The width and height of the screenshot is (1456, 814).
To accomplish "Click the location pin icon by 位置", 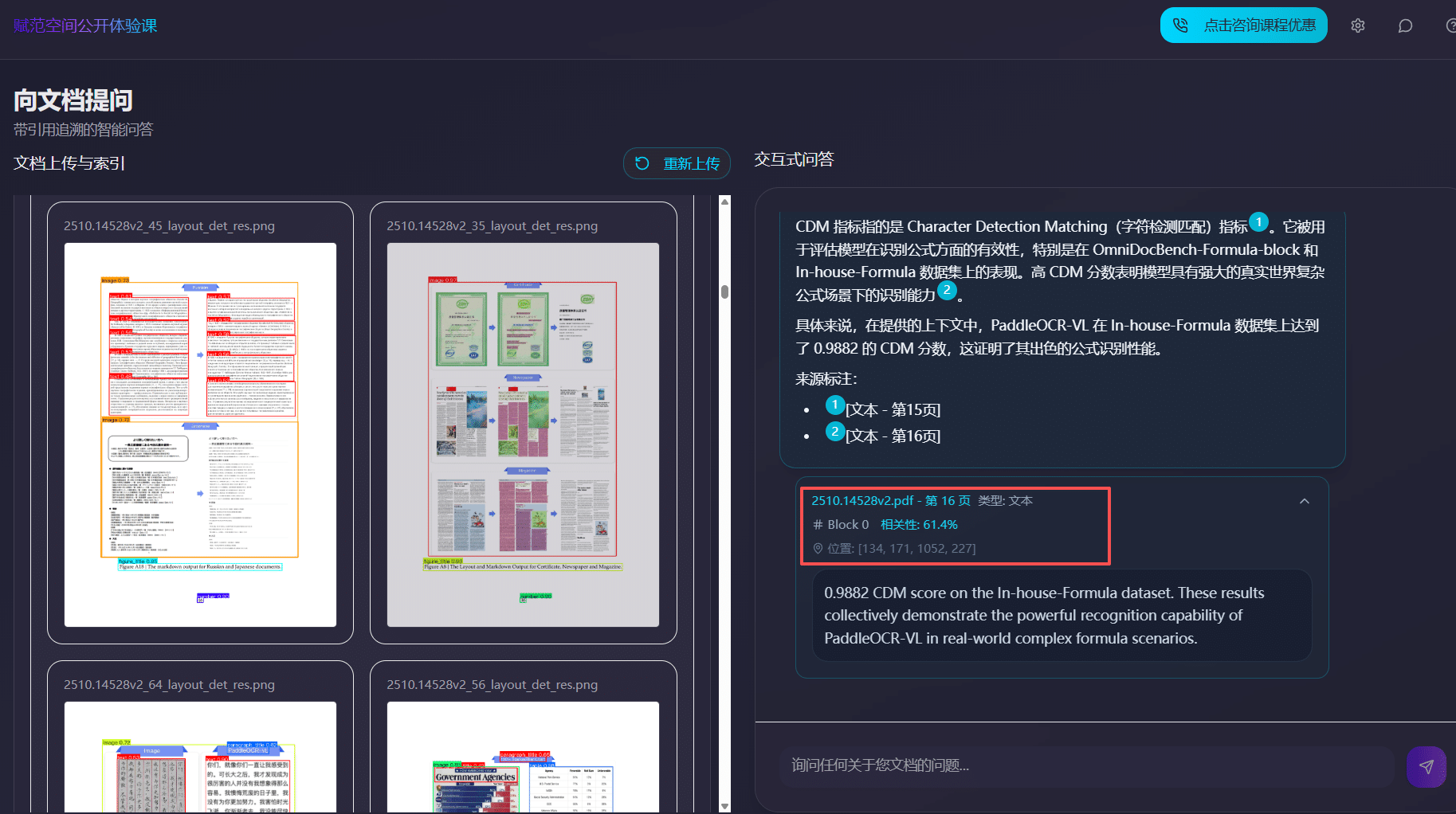I will coord(818,548).
